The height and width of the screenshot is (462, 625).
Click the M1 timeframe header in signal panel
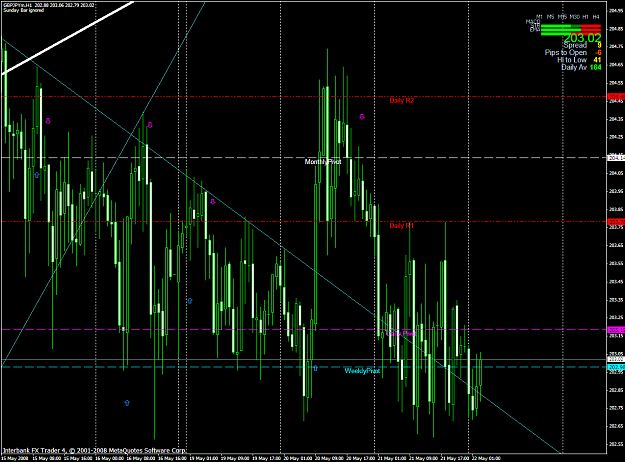tap(539, 17)
